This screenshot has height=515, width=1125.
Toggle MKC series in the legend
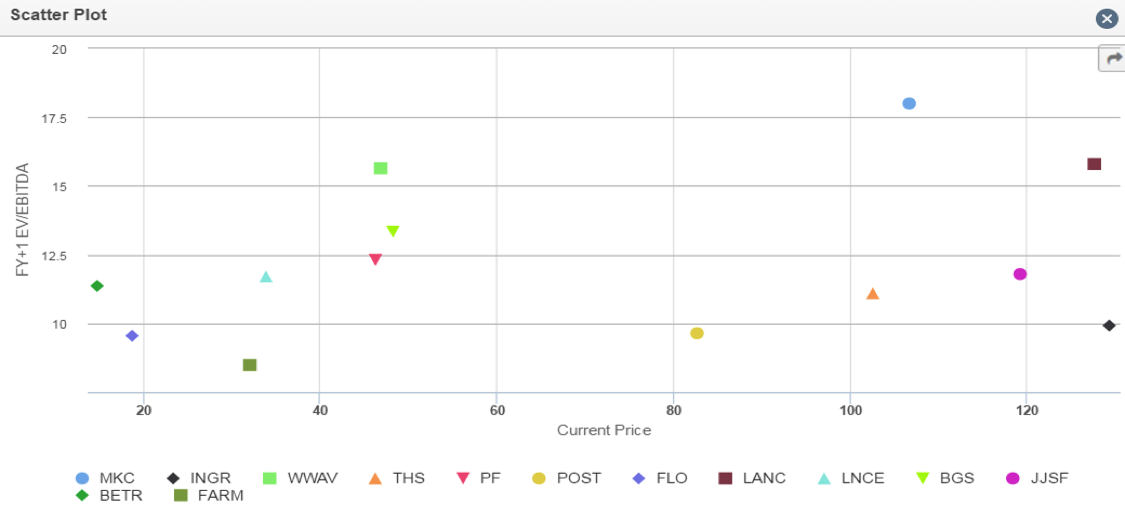coord(105,478)
